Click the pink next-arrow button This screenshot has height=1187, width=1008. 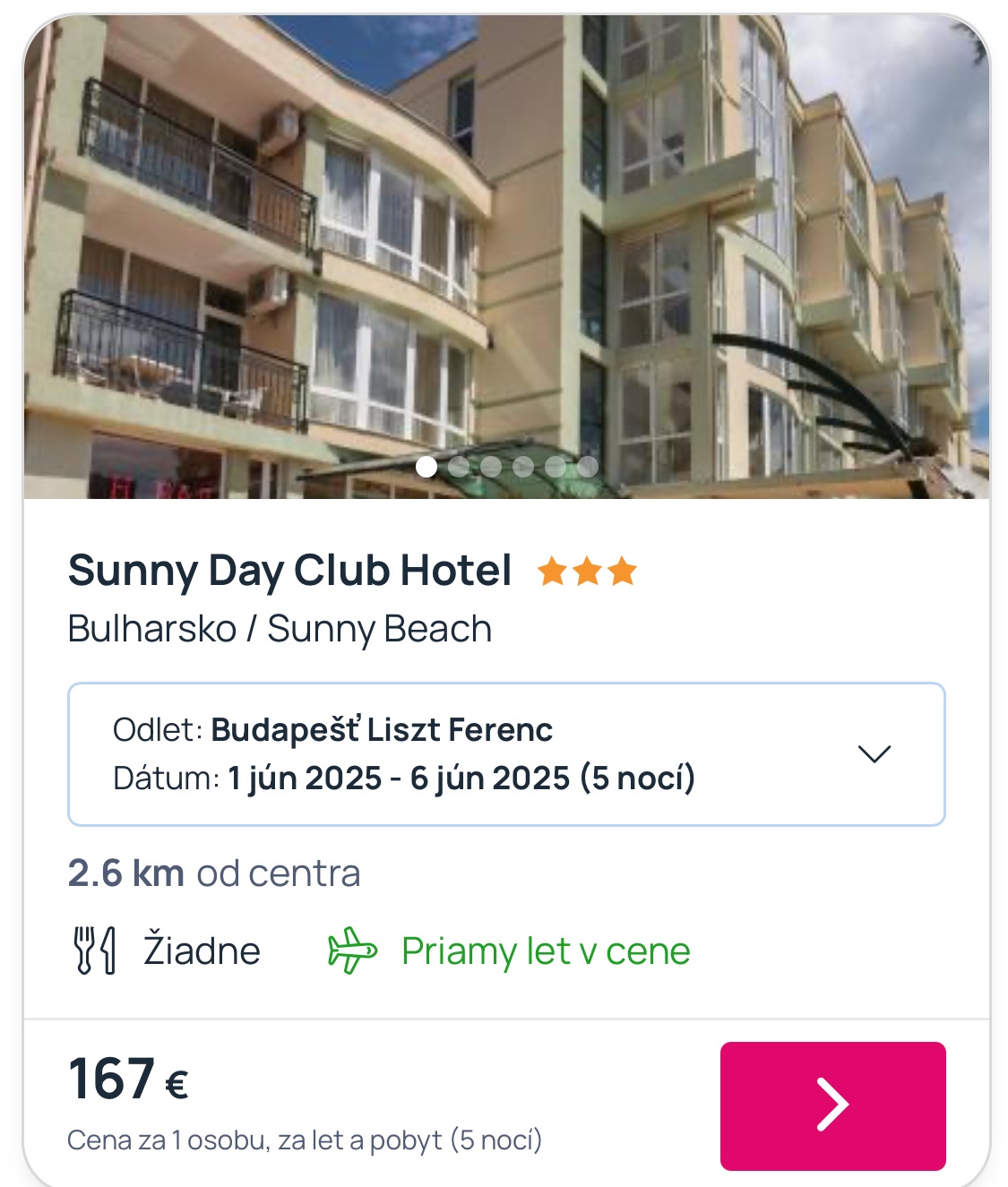click(832, 1105)
